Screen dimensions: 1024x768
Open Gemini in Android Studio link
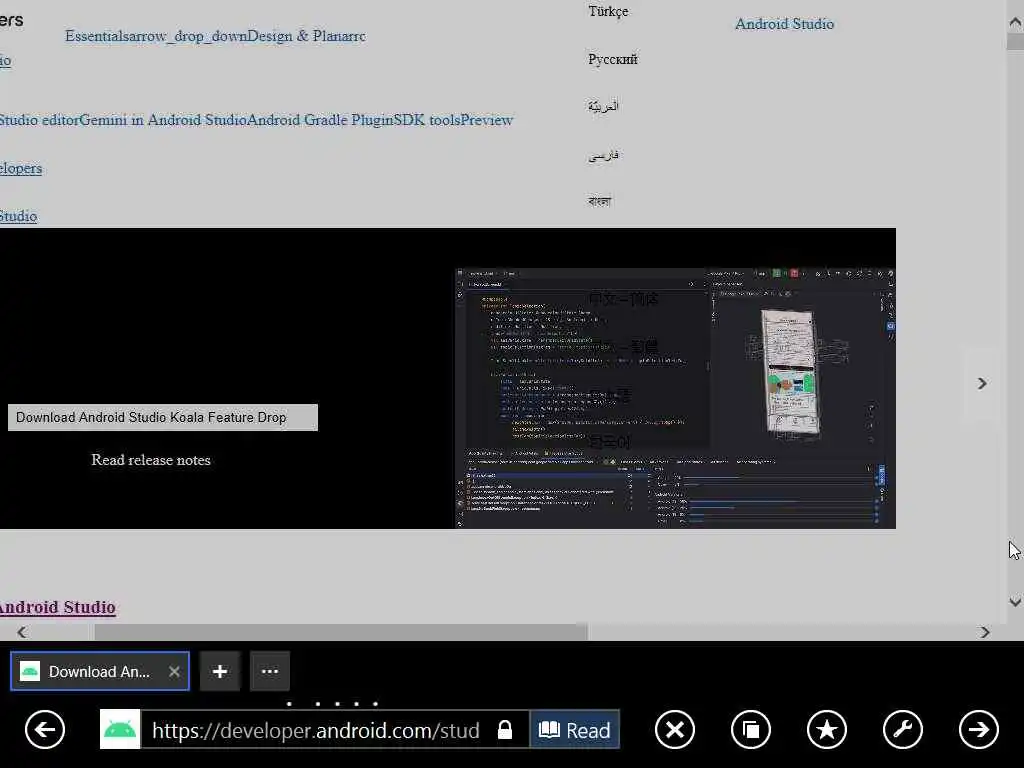pos(163,120)
